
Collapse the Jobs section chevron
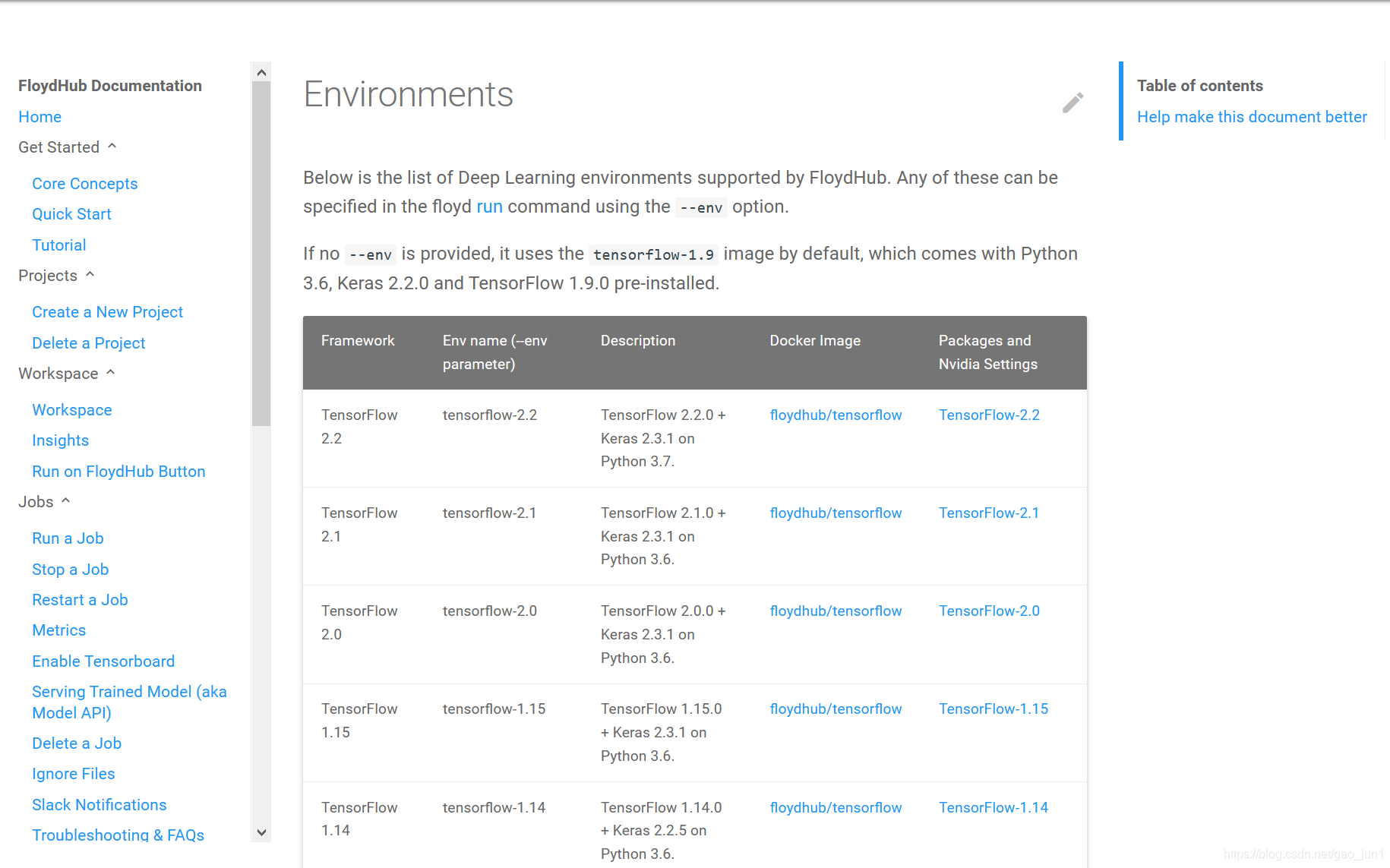click(66, 500)
